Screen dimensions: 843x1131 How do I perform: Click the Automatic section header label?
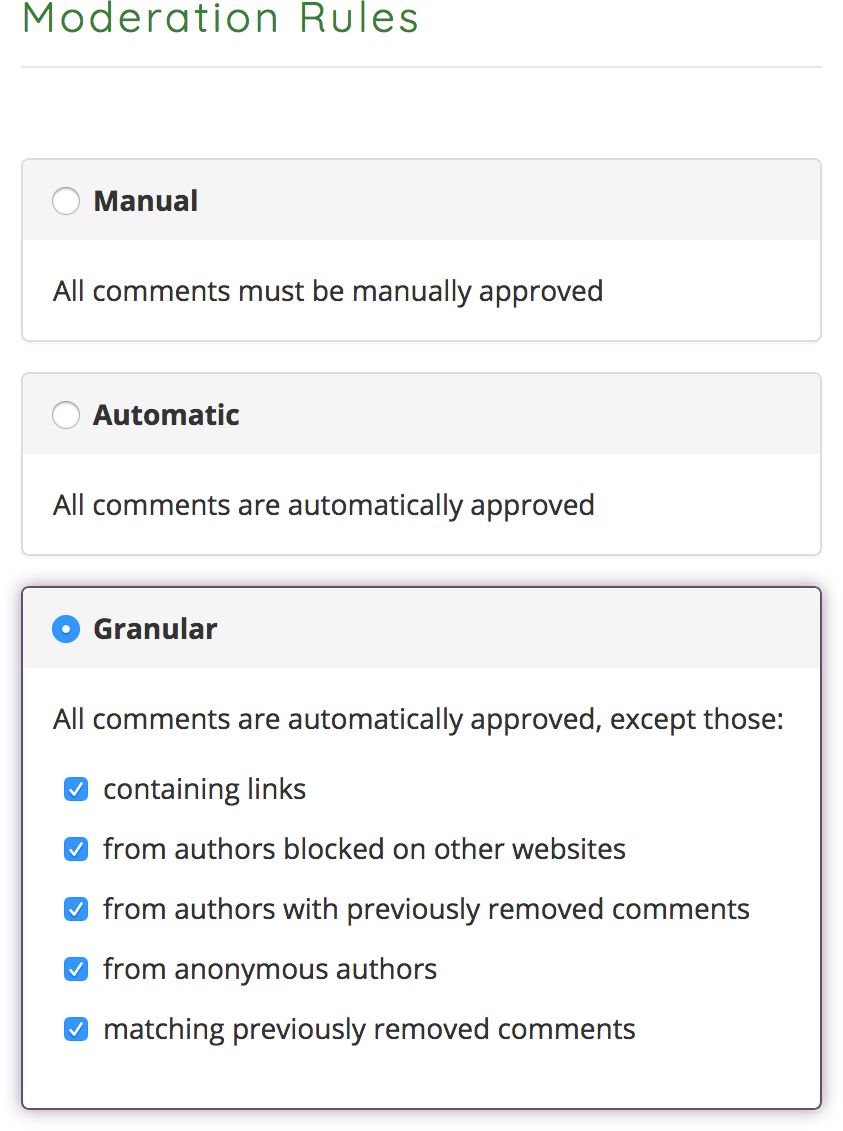click(x=166, y=414)
